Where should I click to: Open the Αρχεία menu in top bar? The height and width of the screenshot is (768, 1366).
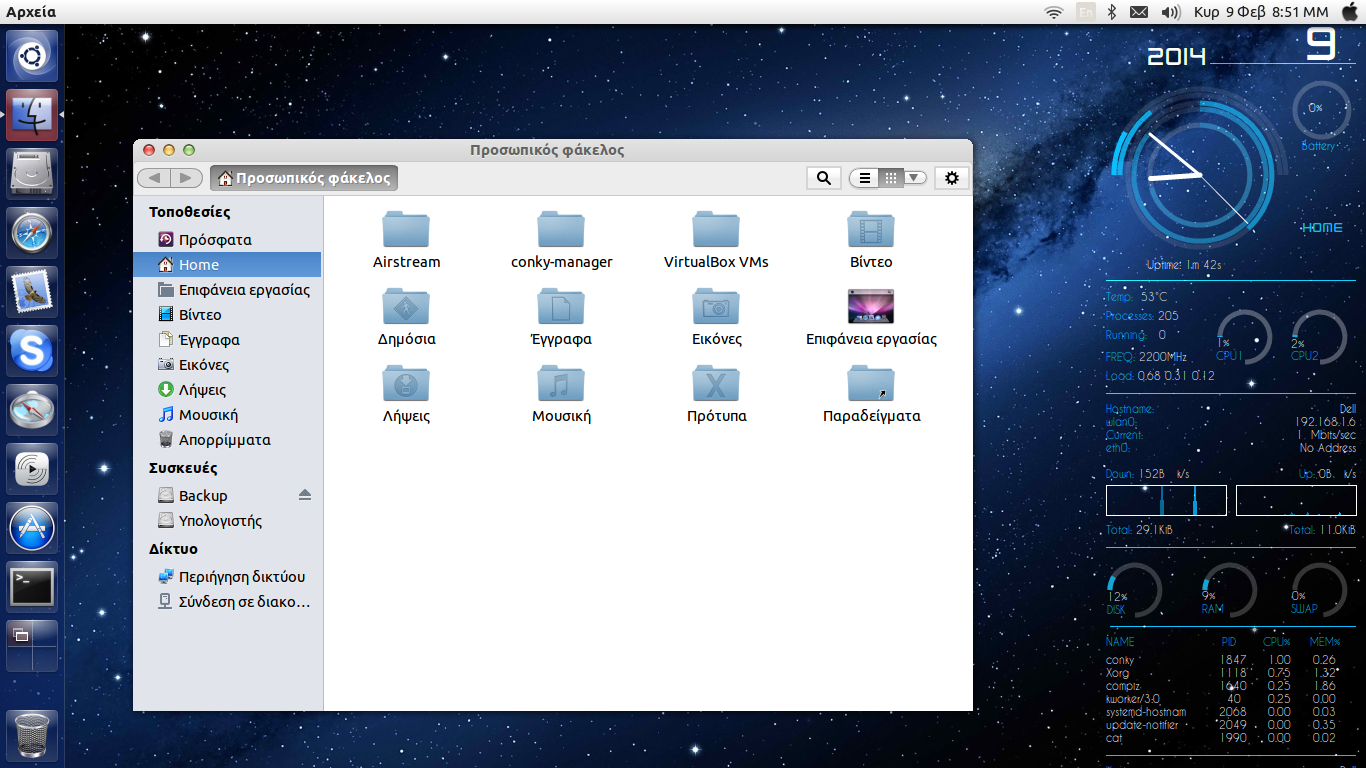(x=31, y=12)
